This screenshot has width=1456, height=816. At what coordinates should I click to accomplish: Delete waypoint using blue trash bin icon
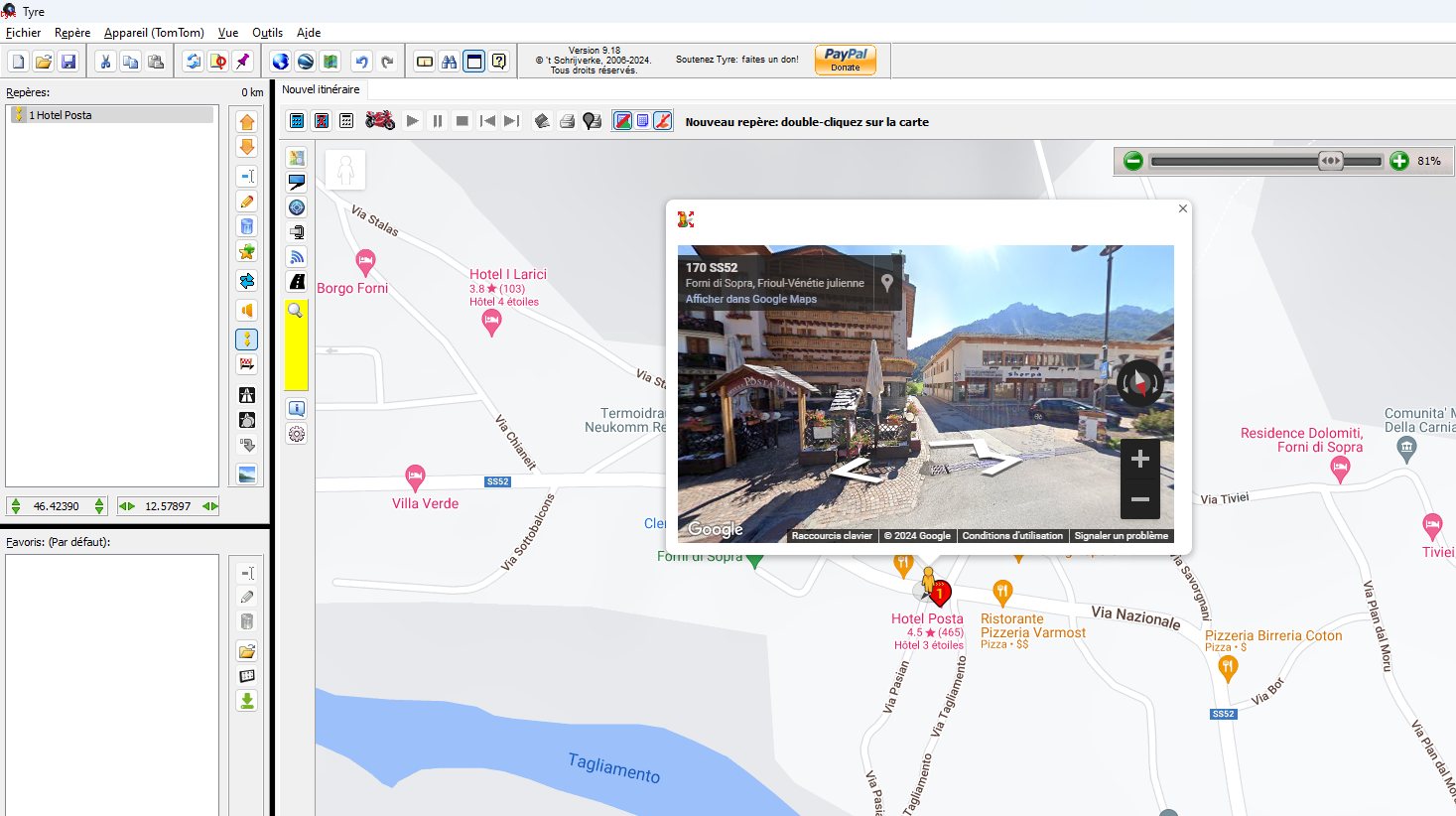(247, 226)
